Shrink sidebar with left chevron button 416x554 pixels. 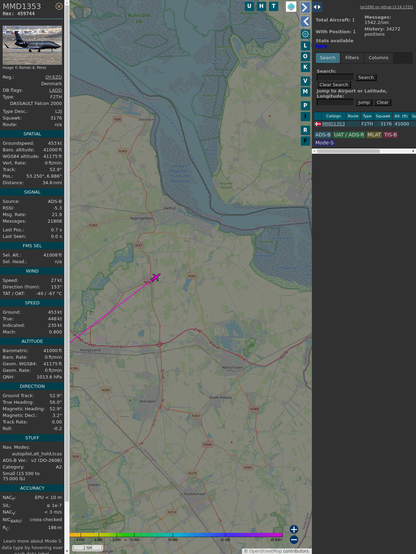coord(305,22)
